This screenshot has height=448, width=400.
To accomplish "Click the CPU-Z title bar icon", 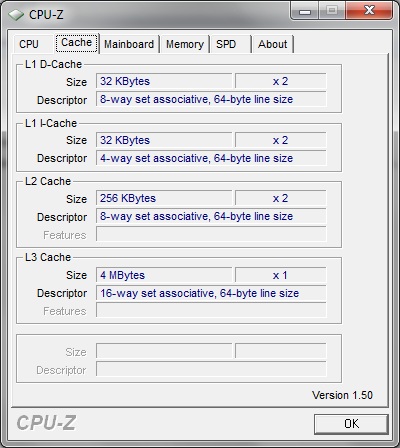I will (16, 15).
